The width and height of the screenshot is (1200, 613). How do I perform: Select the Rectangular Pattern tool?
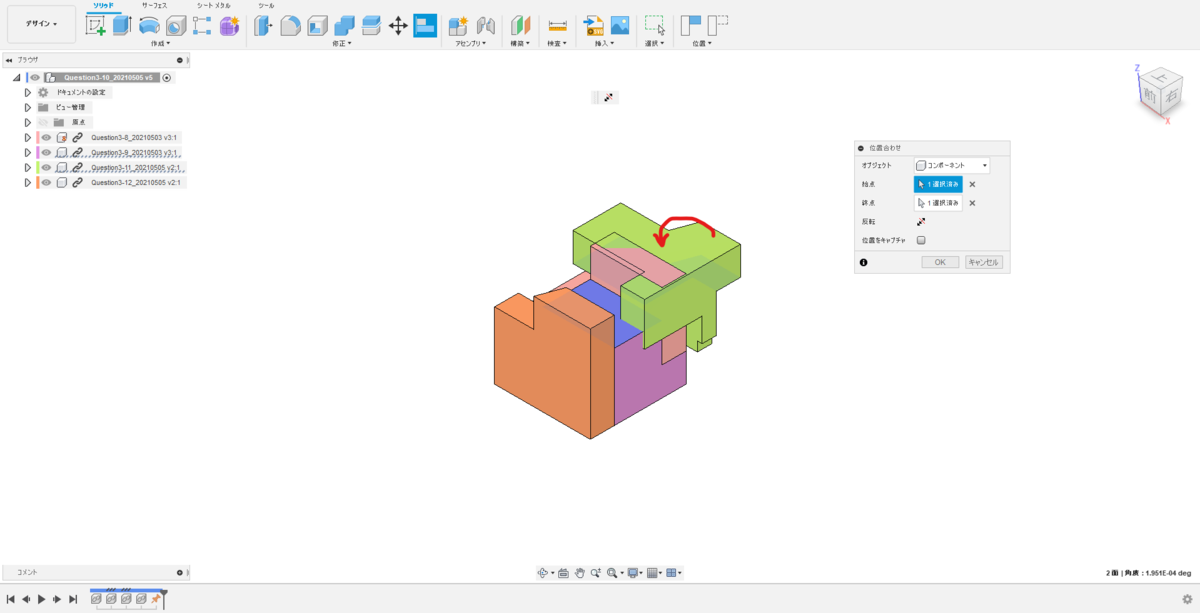coord(202,26)
